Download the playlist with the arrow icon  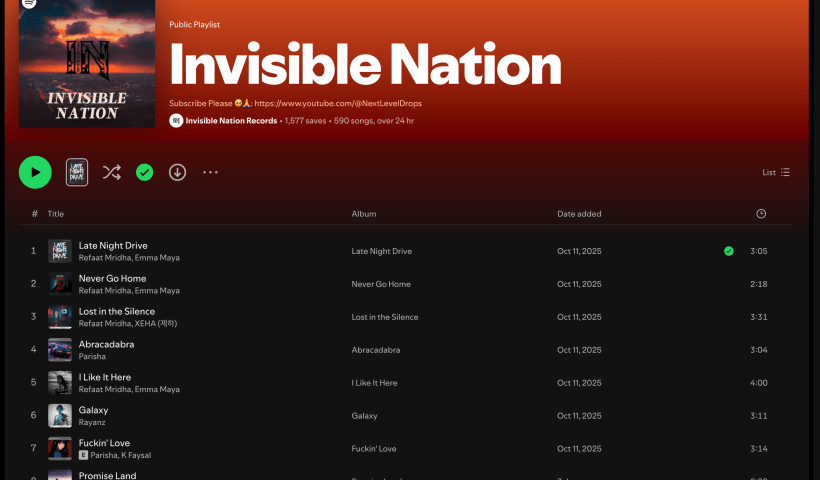pyautogui.click(x=177, y=172)
